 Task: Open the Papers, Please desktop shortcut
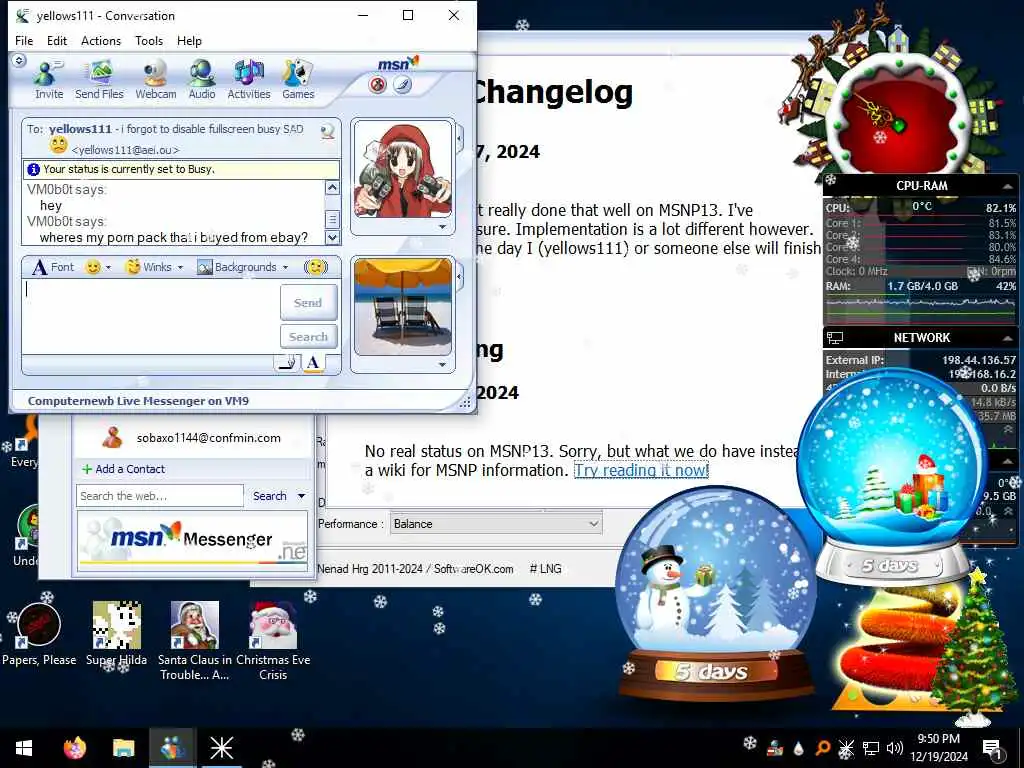(39, 633)
